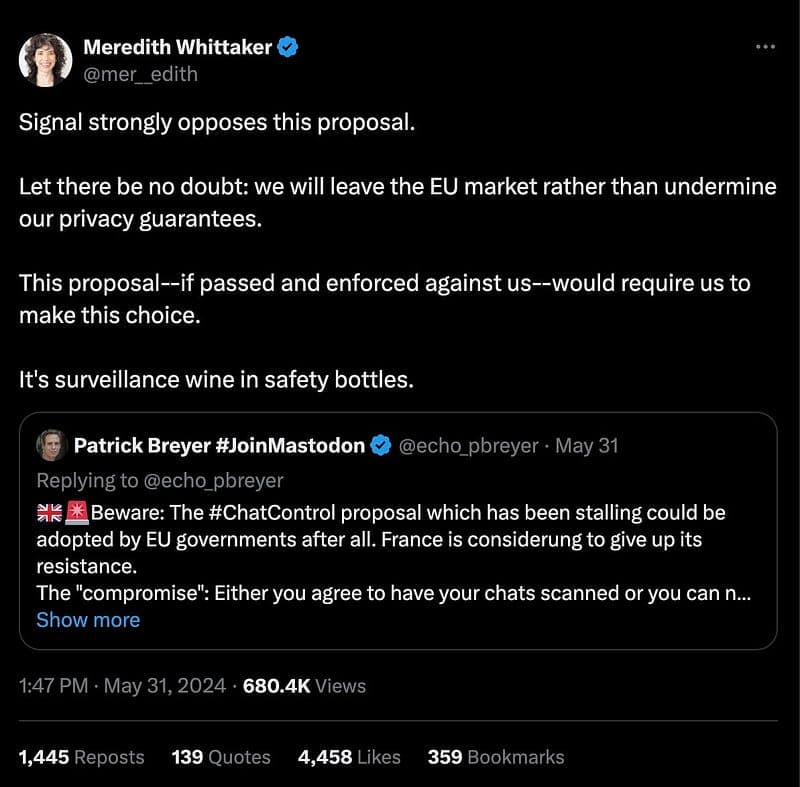This screenshot has height=787, width=800.
Task: Click the verified badge next to Patrick Breyer
Action: (x=381, y=446)
